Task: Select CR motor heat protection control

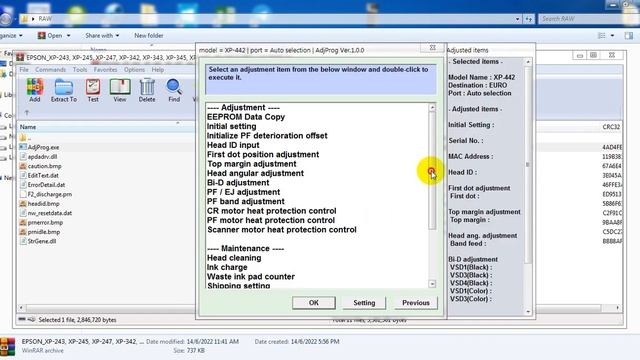Action: tap(271, 211)
